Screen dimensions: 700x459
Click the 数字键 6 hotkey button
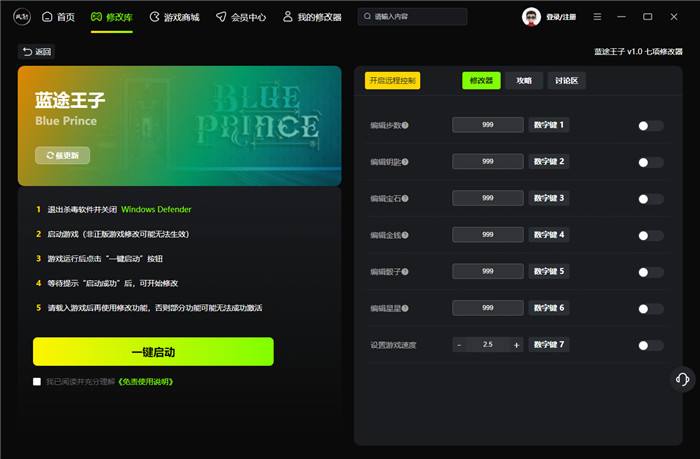pyautogui.click(x=549, y=308)
